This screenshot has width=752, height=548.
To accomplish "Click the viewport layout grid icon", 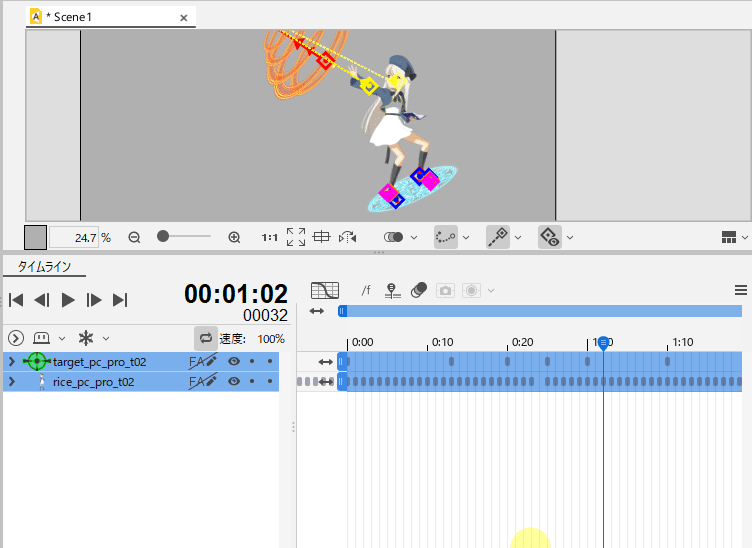I will [x=728, y=237].
